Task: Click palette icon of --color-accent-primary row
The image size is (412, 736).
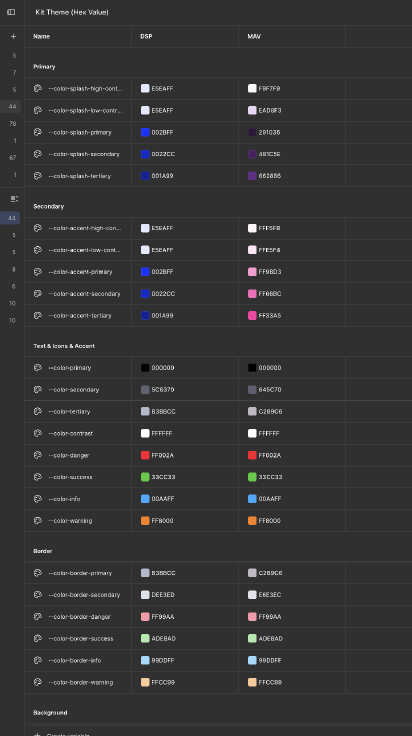Action: point(38,272)
